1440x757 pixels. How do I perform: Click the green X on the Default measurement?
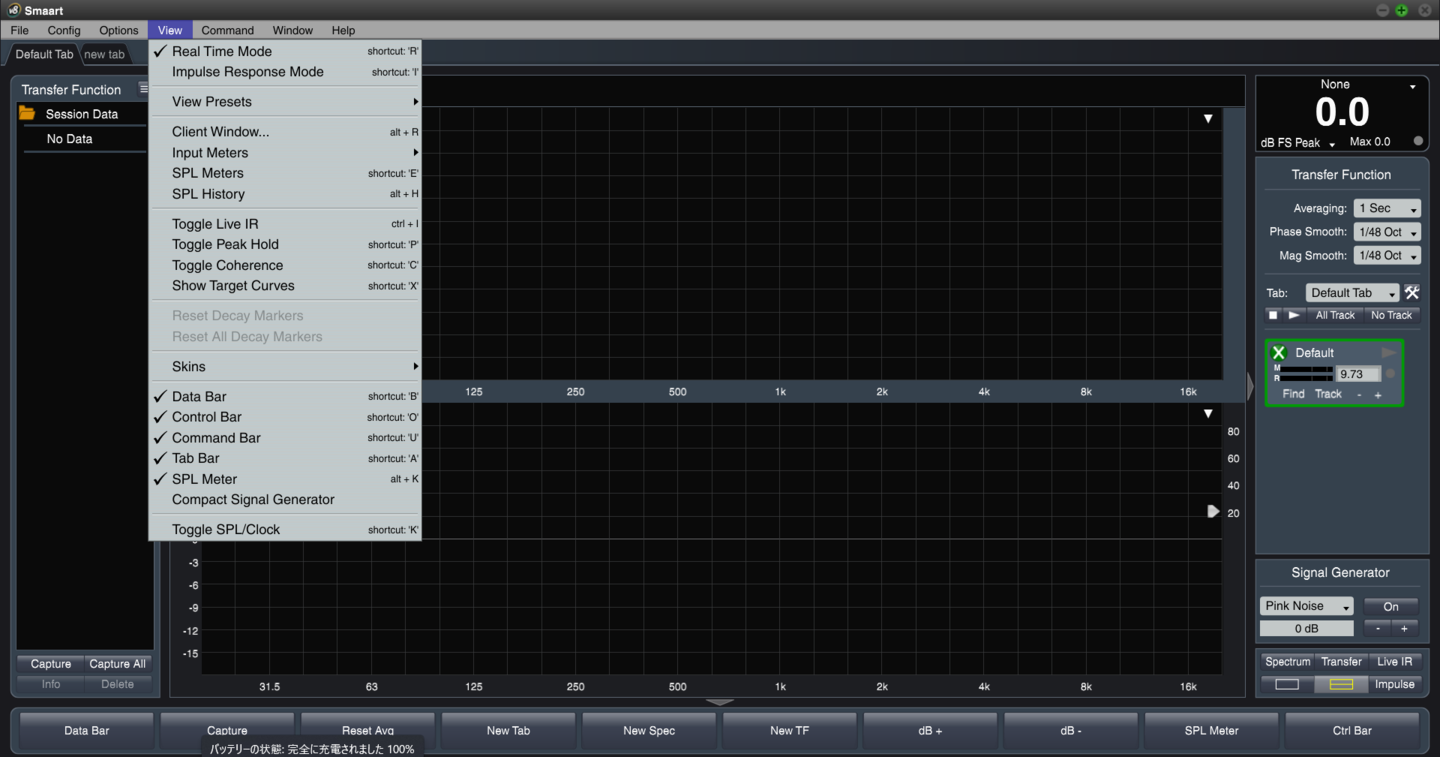point(1278,352)
